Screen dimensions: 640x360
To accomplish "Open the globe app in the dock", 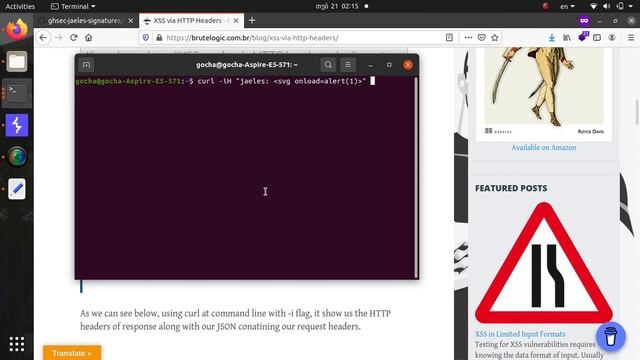I will tap(17, 157).
